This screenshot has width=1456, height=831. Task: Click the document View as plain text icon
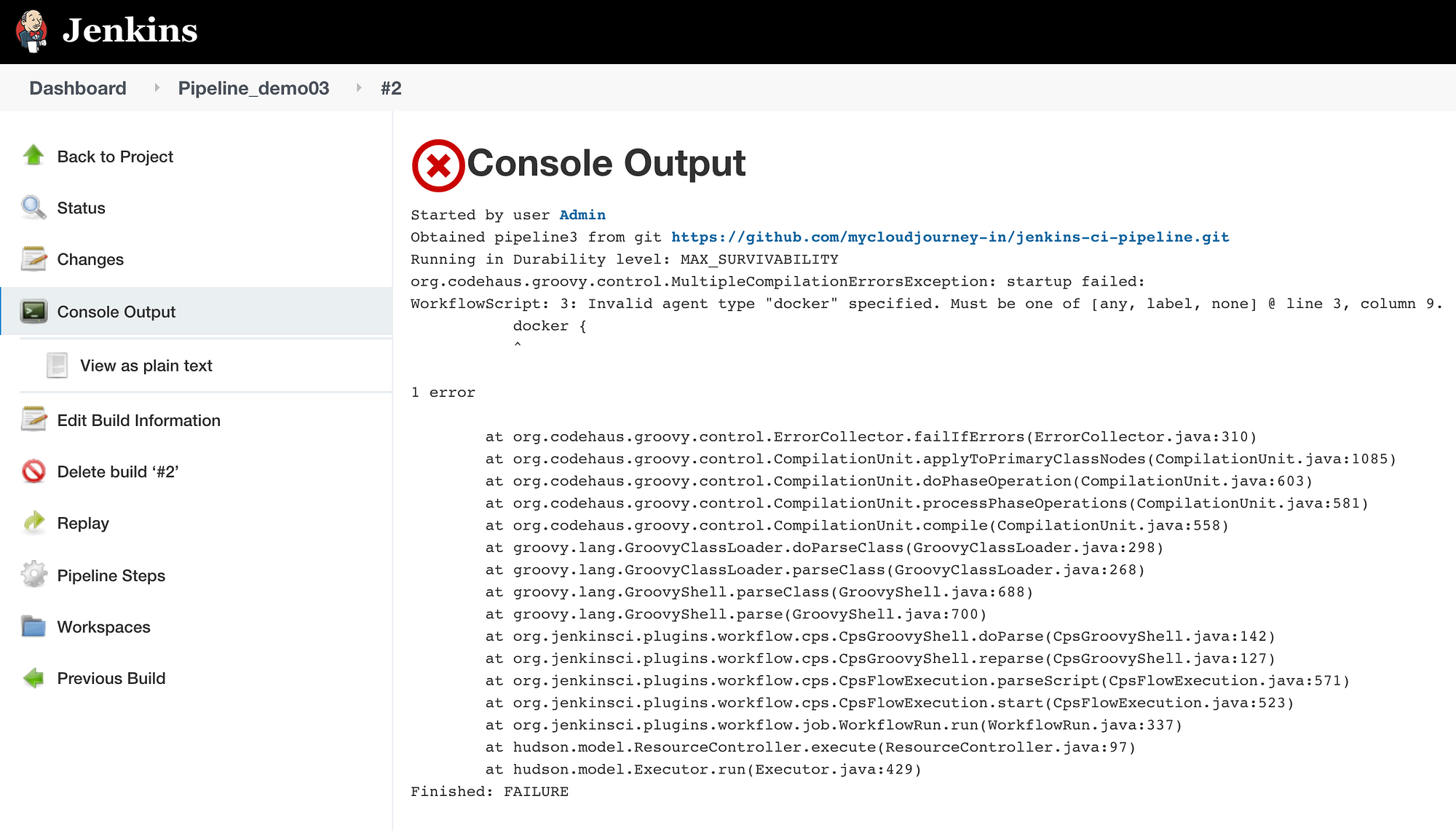pyautogui.click(x=57, y=366)
